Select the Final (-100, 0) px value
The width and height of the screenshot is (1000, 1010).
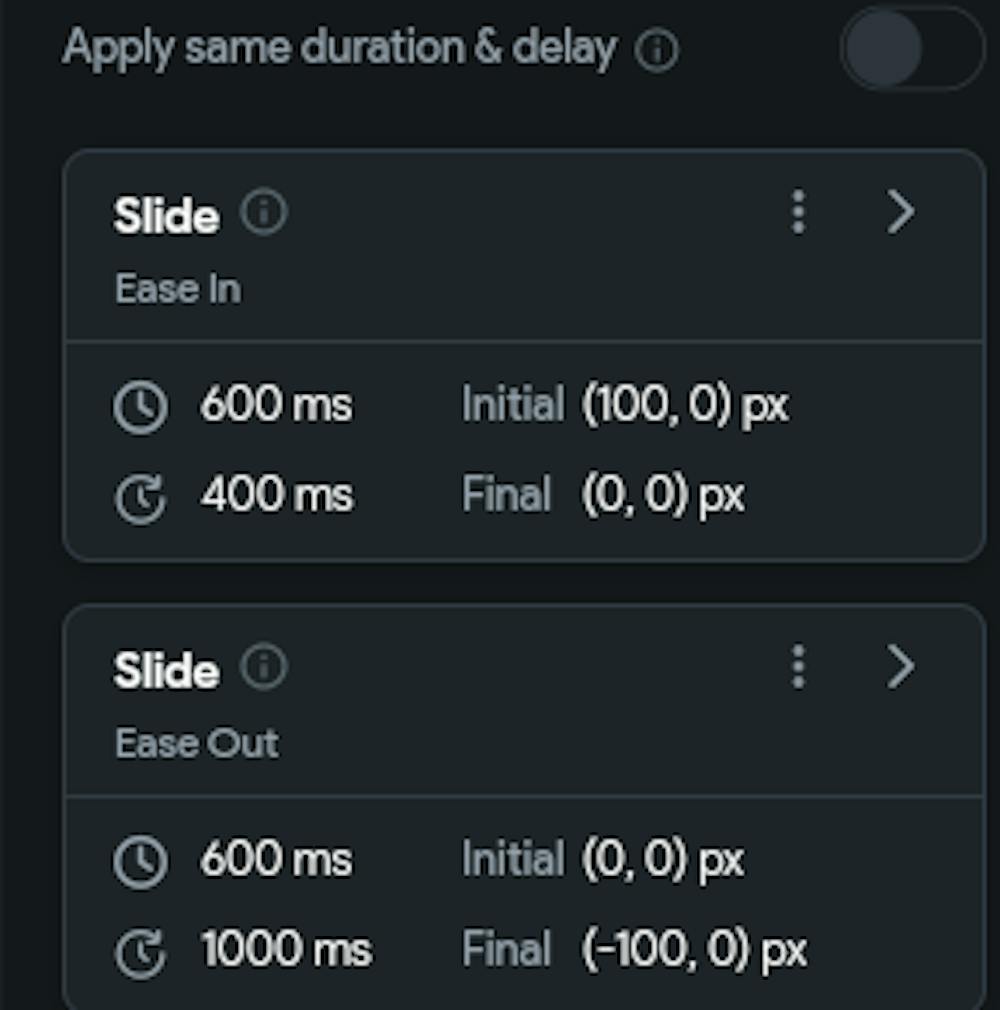click(694, 949)
